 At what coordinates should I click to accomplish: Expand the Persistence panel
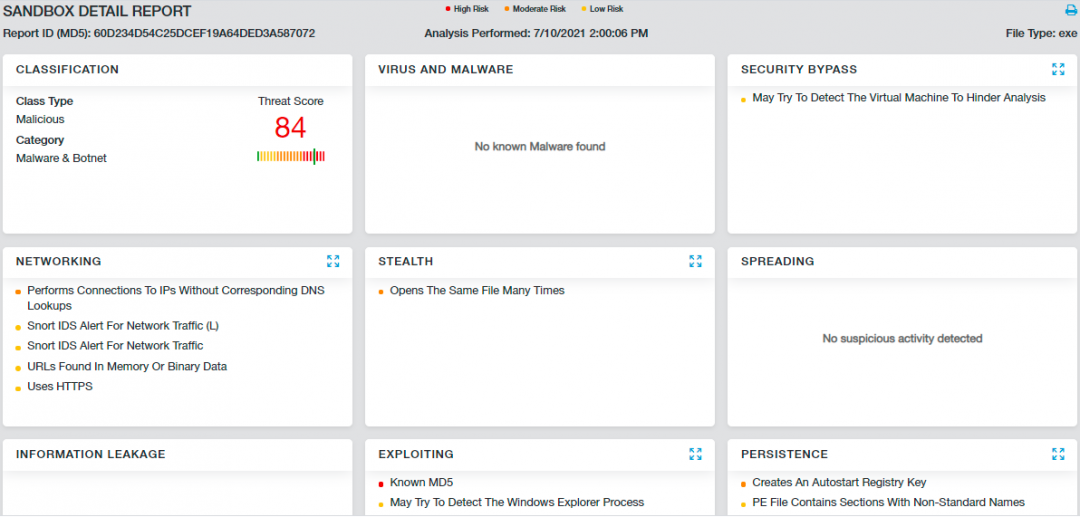[1058, 454]
